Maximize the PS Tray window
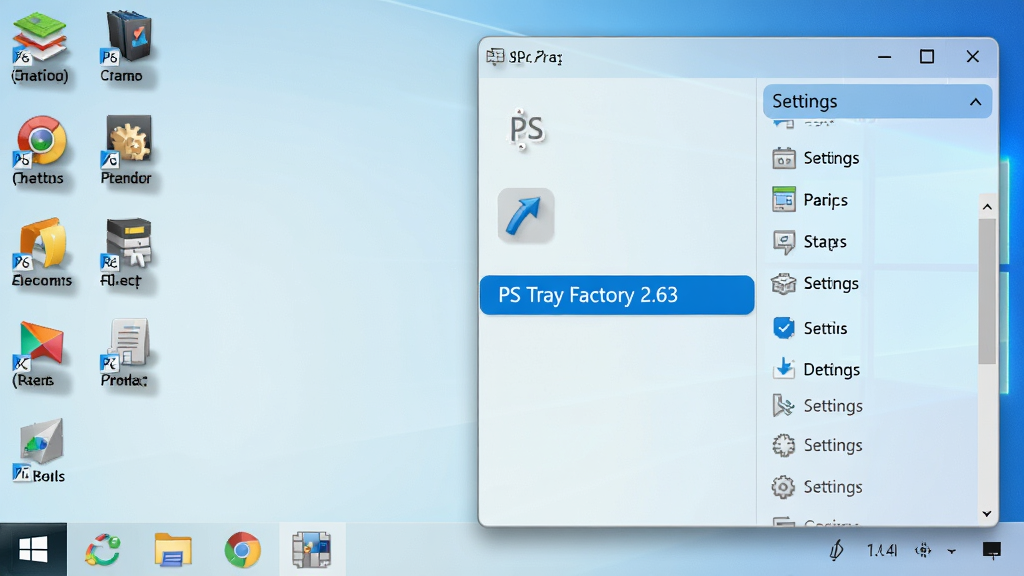The height and width of the screenshot is (576, 1024). click(x=927, y=57)
